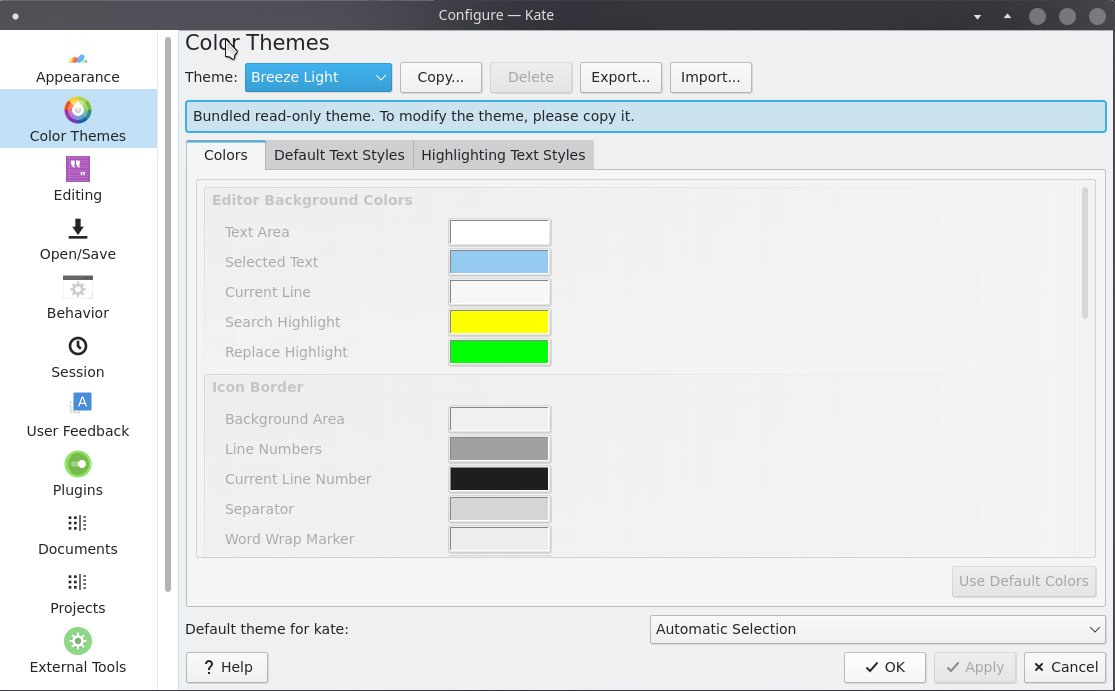Click the title bar keep-below down arrow
This screenshot has width=1115, height=691.
click(978, 16)
